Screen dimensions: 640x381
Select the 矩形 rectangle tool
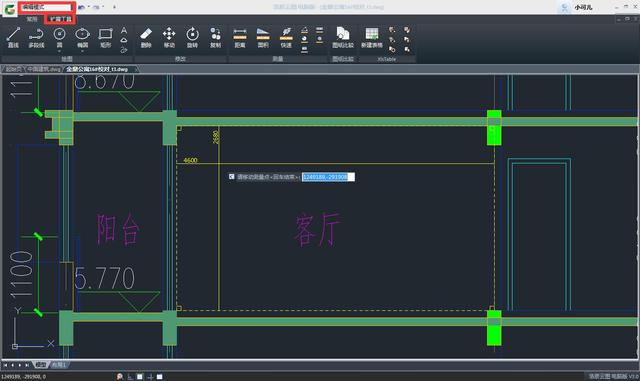tap(106, 37)
